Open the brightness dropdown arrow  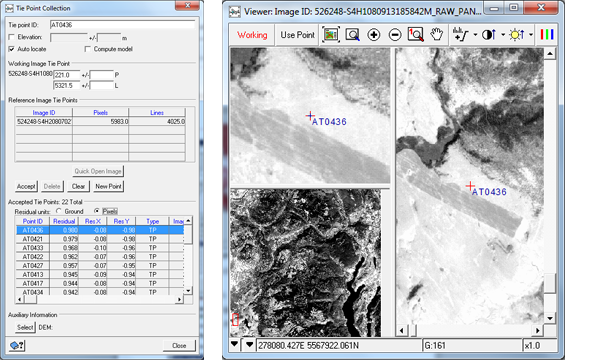tap(531, 35)
